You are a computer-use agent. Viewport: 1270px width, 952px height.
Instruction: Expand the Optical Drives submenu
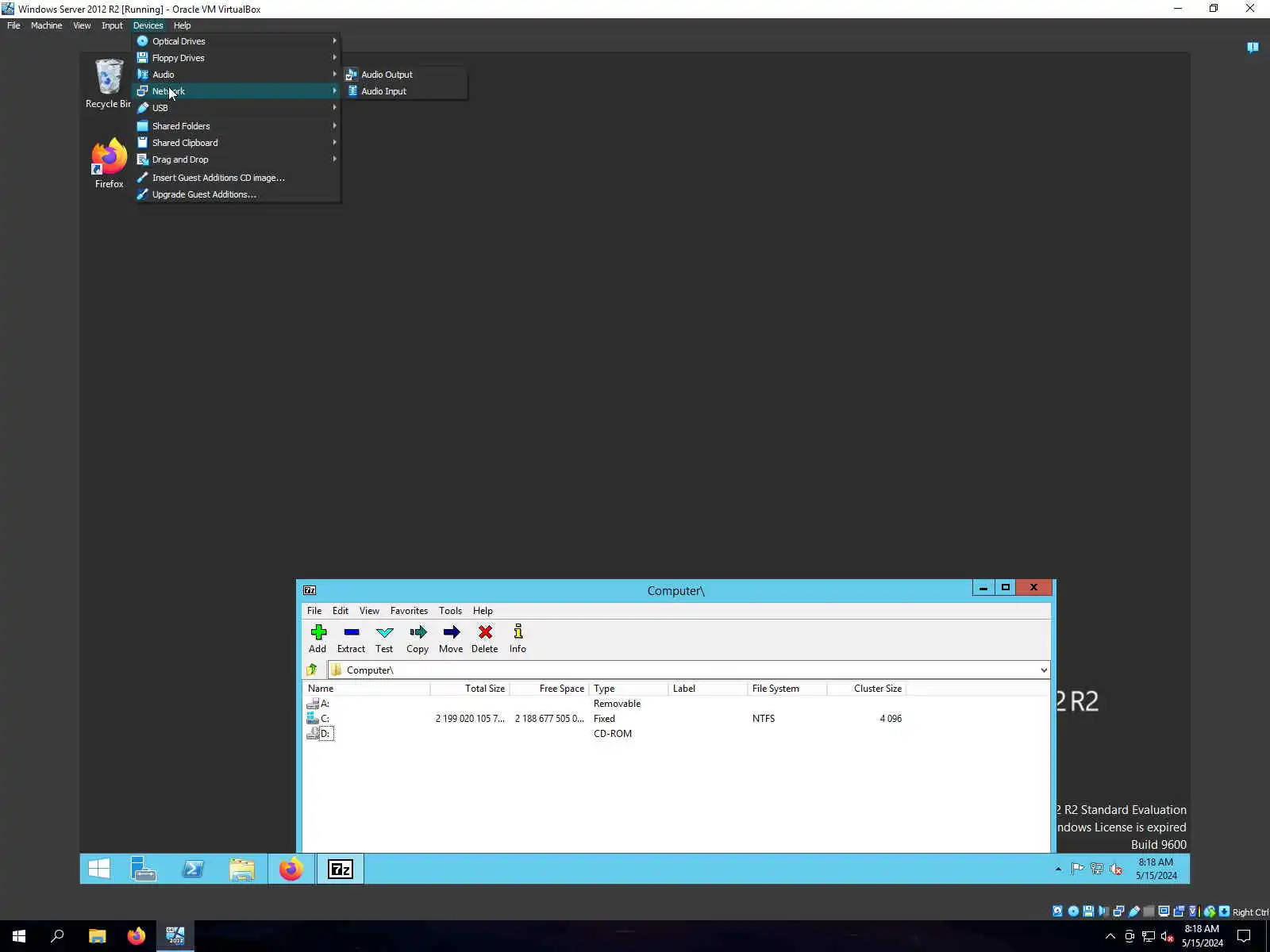click(237, 41)
